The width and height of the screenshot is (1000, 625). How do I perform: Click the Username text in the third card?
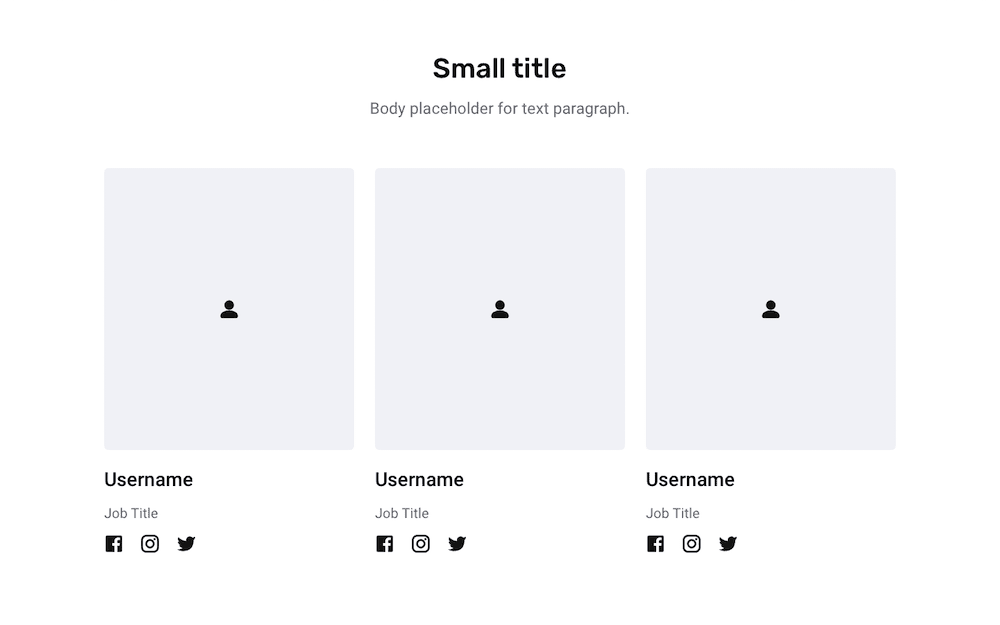pos(691,480)
